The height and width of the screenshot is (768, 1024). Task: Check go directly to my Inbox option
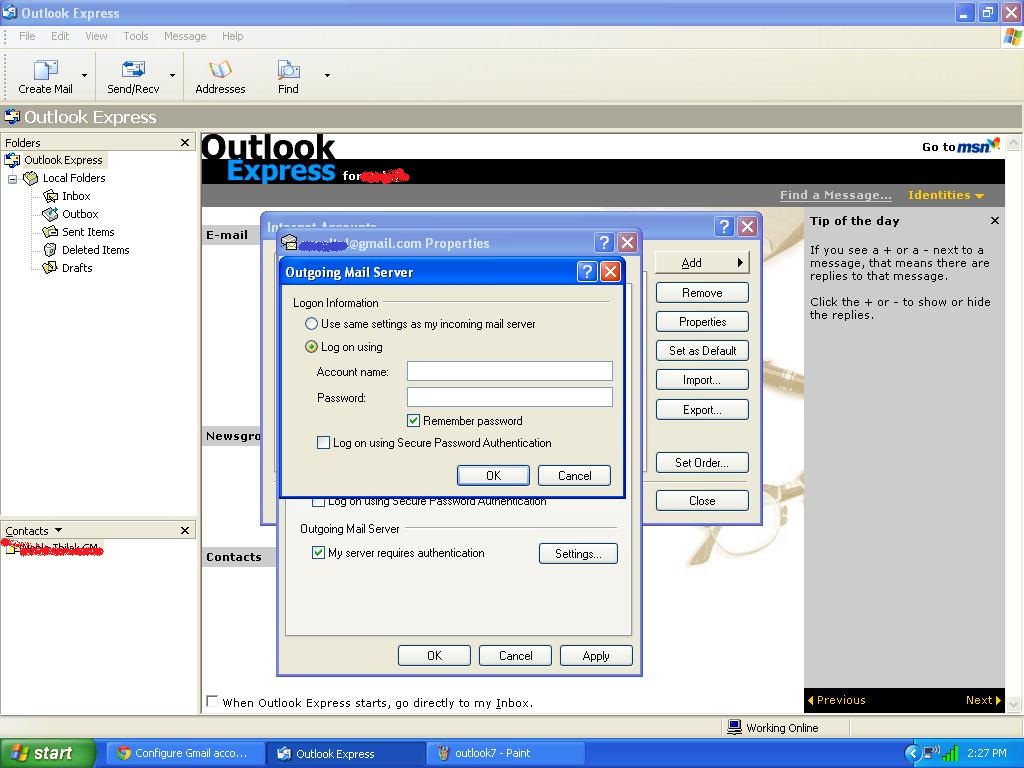(x=212, y=701)
